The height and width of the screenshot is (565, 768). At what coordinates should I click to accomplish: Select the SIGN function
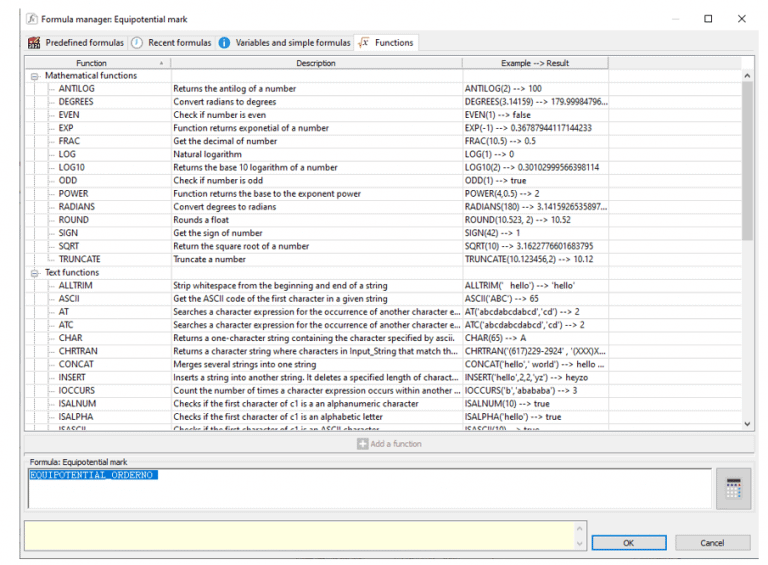[68, 233]
